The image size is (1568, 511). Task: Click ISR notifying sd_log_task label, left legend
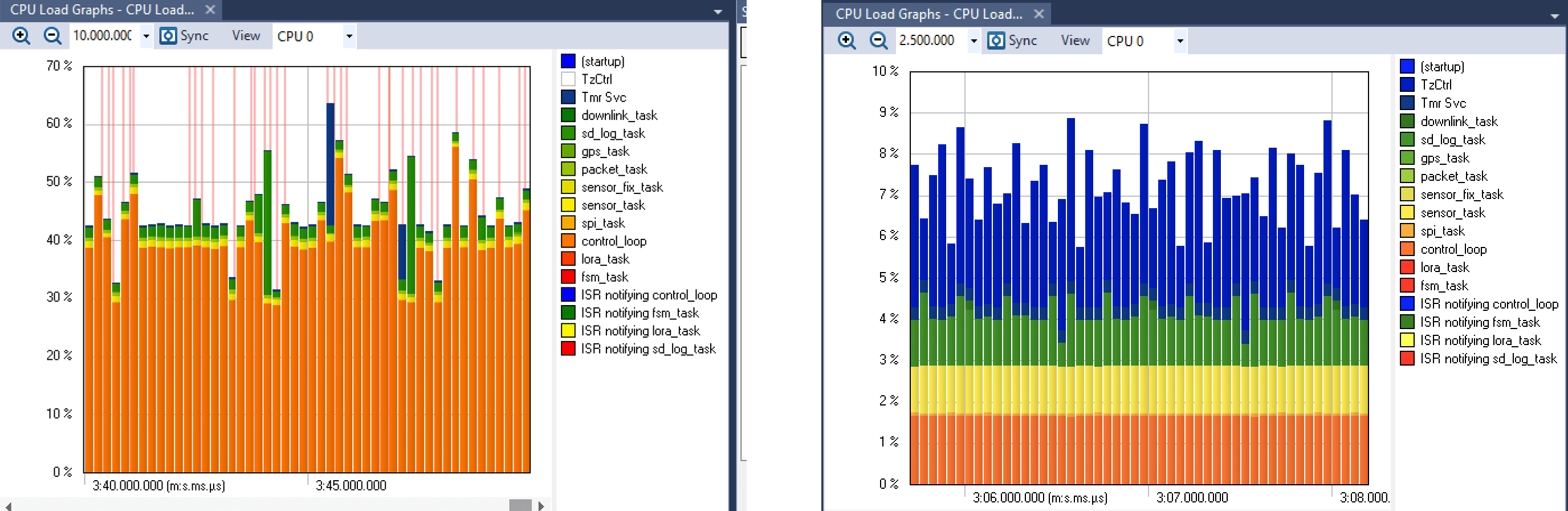click(648, 348)
